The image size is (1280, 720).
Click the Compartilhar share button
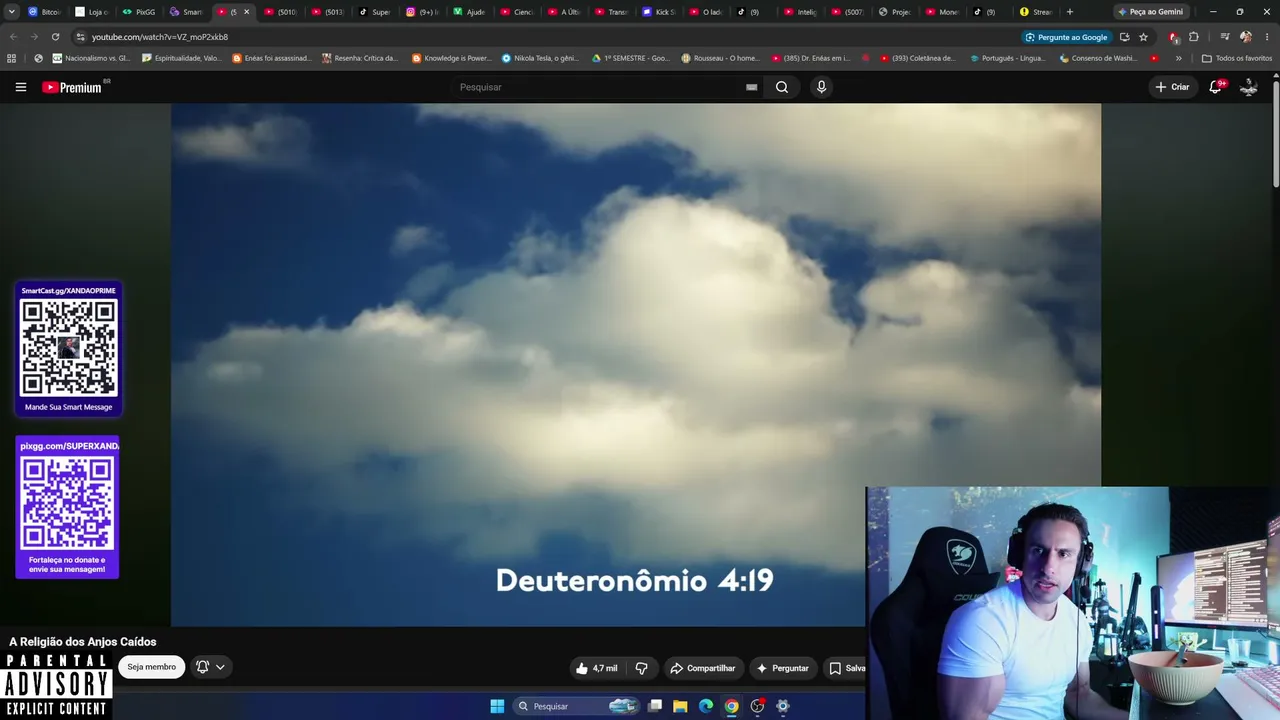[703, 668]
